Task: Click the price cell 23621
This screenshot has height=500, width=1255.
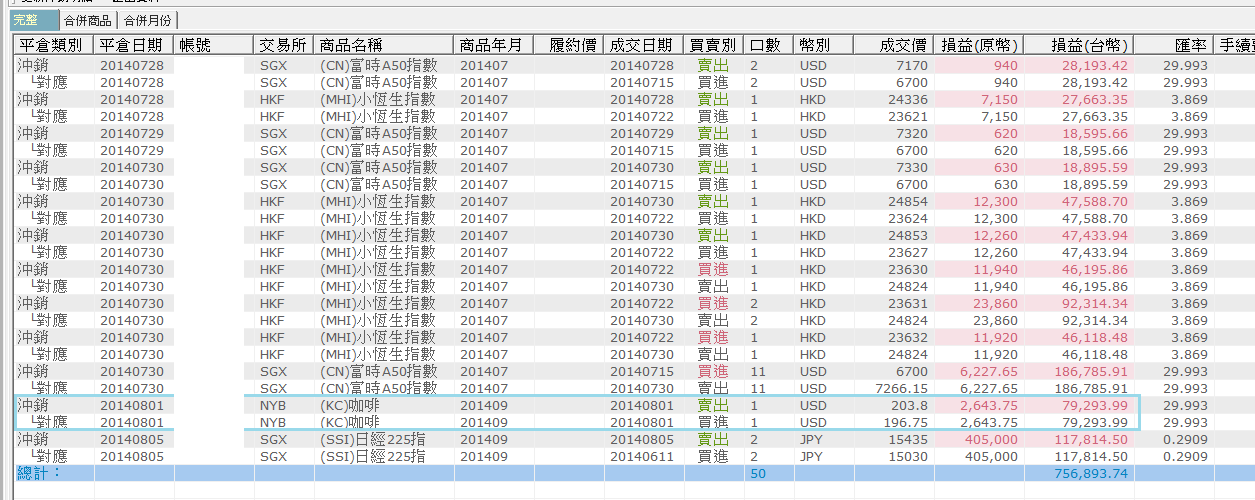Action: [x=894, y=116]
